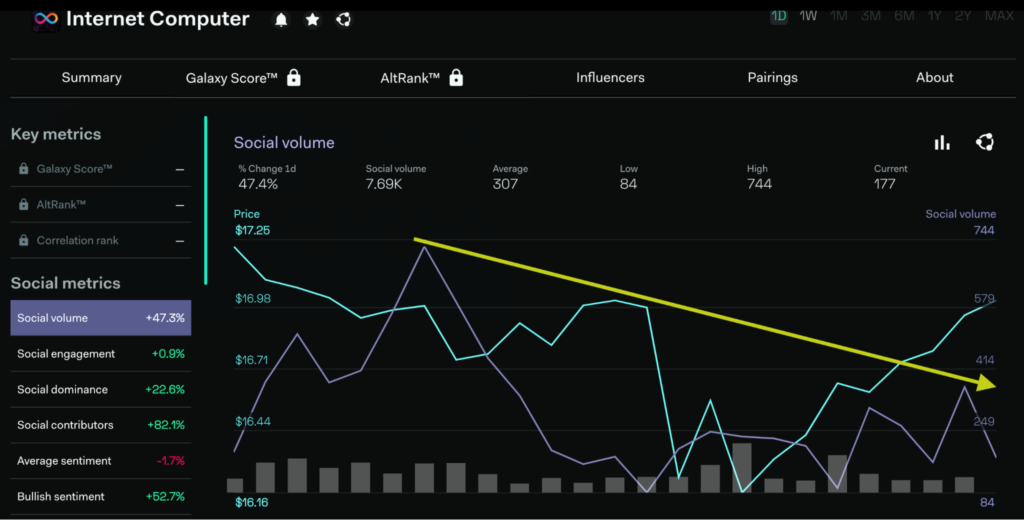The height and width of the screenshot is (520, 1024).
Task: Click the +52.7% Bullish sentiment change
Action: 165,496
